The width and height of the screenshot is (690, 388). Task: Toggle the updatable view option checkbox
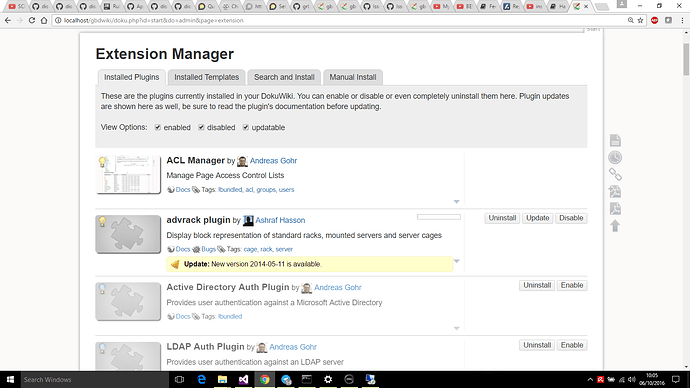246,128
